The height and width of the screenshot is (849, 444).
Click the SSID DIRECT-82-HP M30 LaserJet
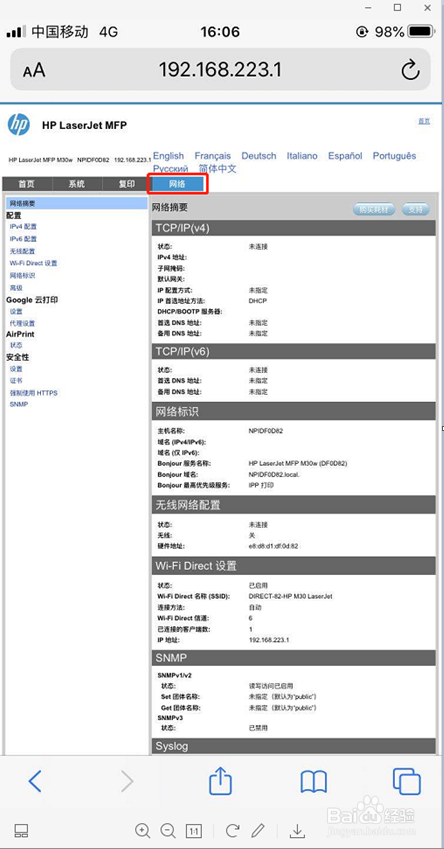[x=290, y=596]
